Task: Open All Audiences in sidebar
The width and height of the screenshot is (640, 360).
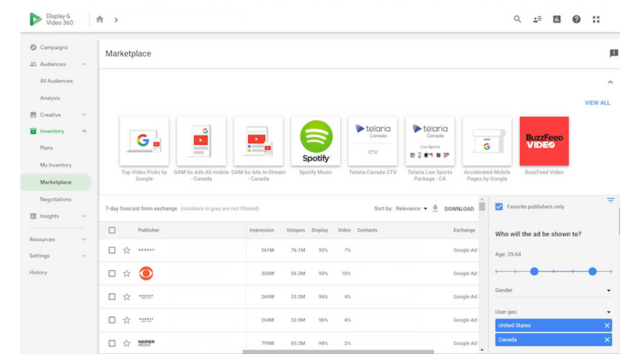Action: tap(56, 81)
